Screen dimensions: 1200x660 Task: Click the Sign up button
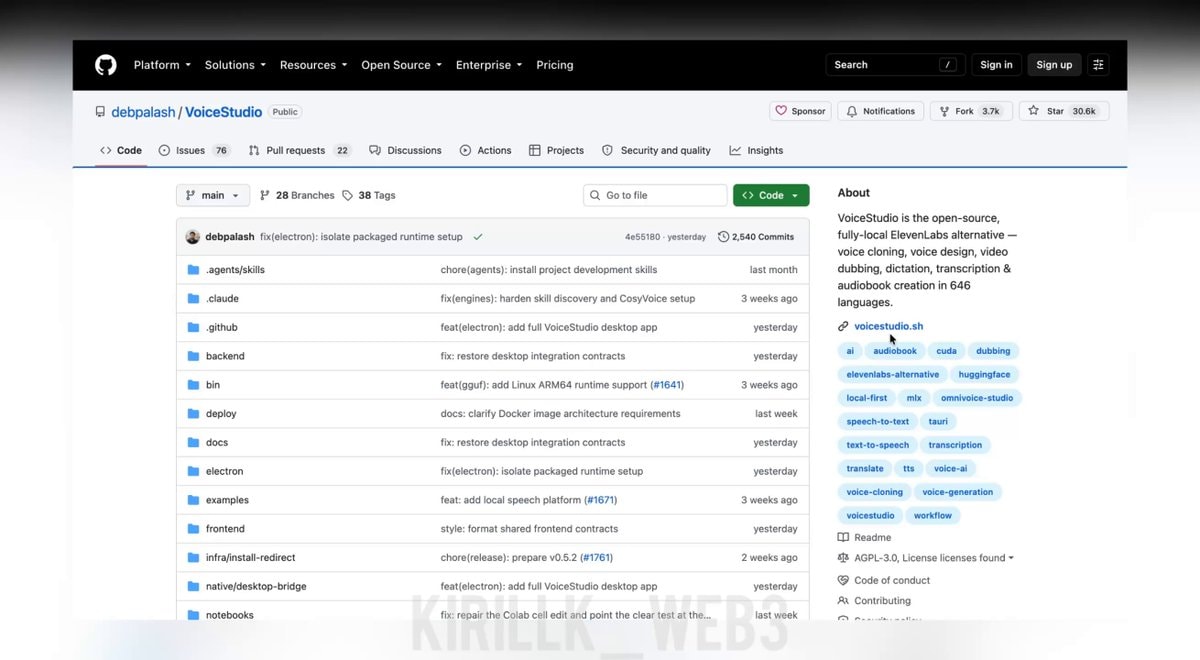click(x=1054, y=65)
